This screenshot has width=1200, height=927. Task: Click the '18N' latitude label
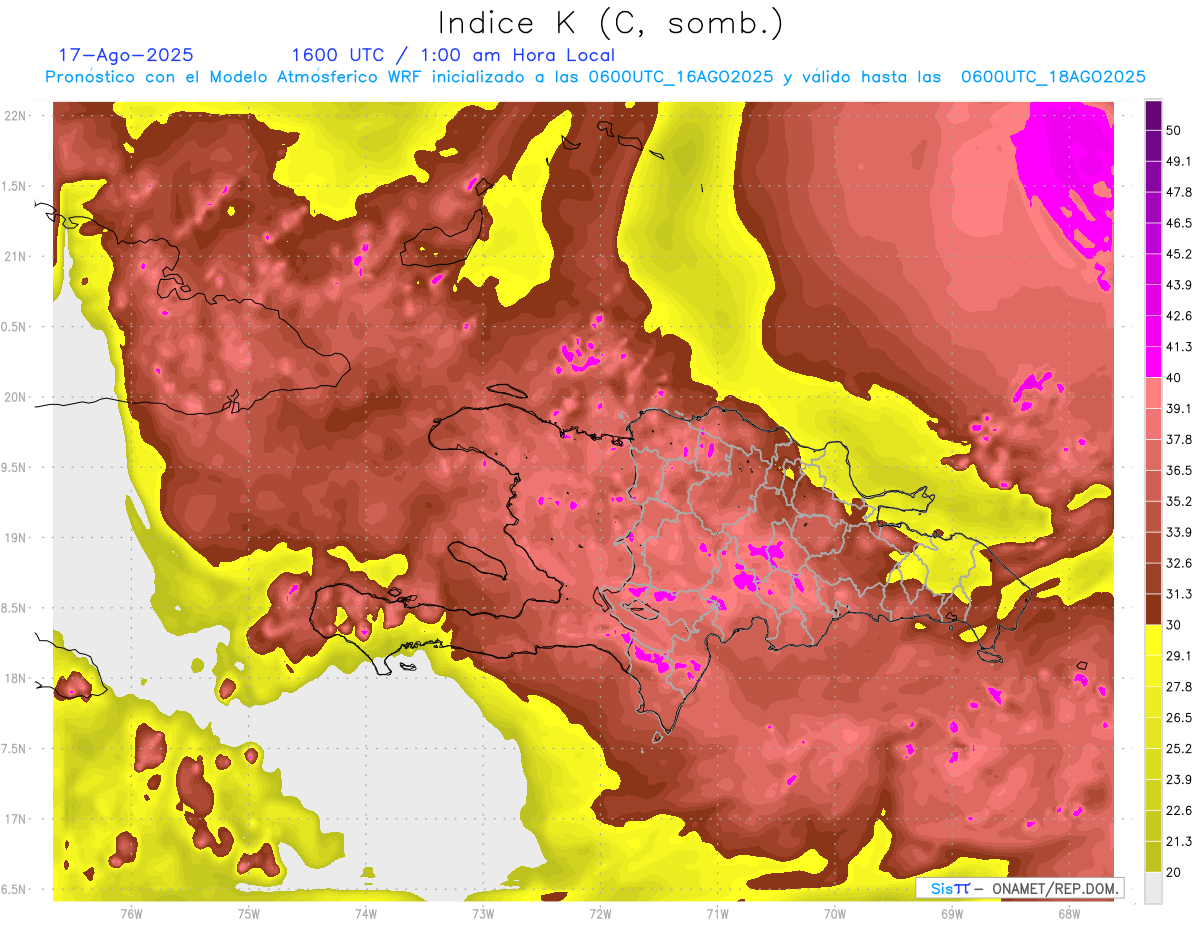click(x=16, y=678)
